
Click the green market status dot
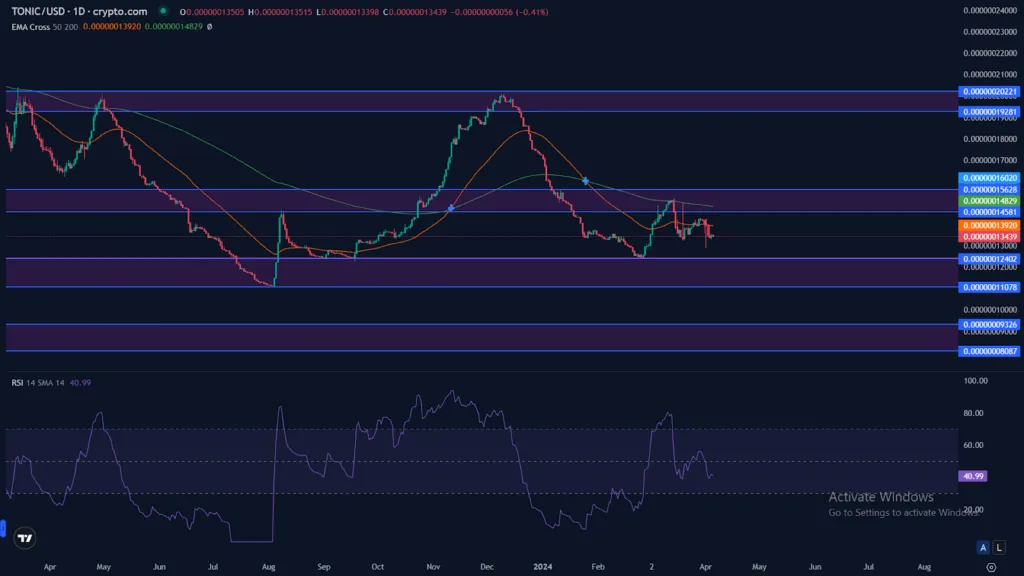coord(163,11)
